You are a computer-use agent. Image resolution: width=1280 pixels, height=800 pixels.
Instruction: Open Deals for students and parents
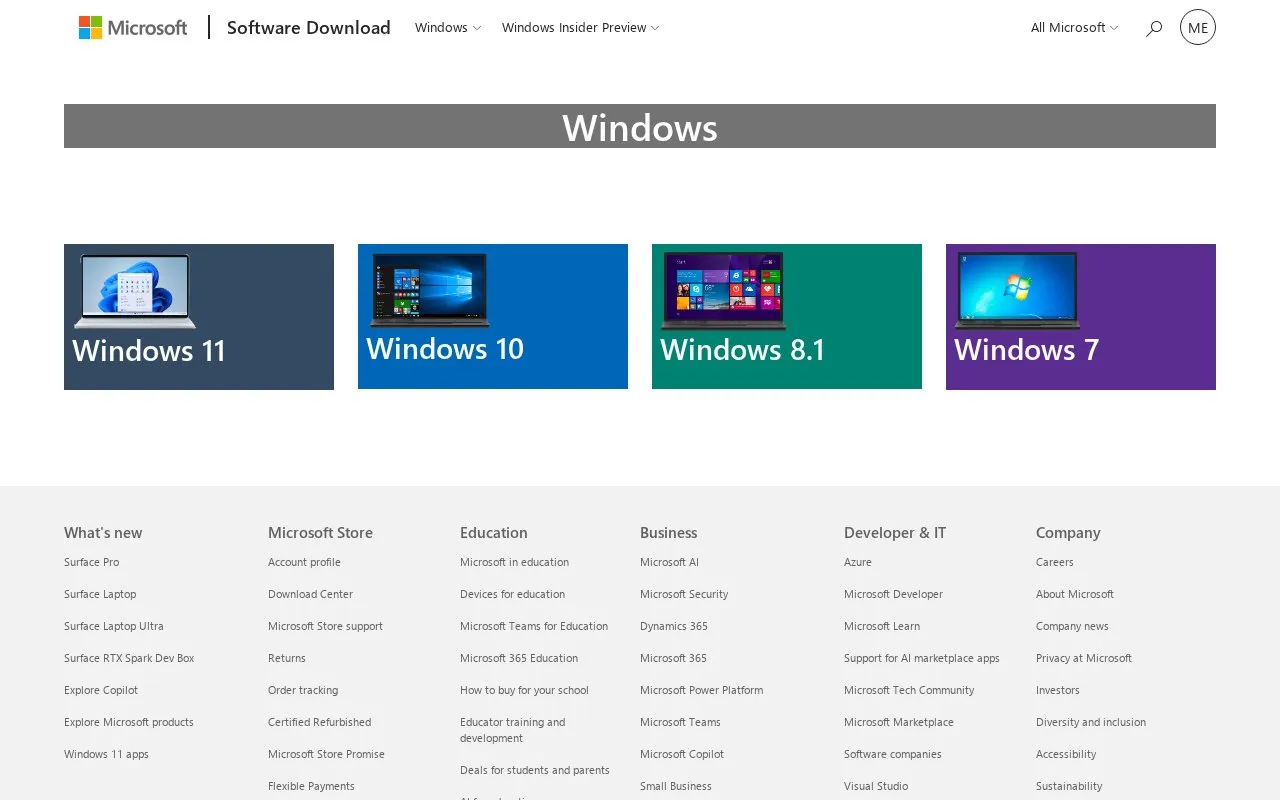tap(535, 770)
